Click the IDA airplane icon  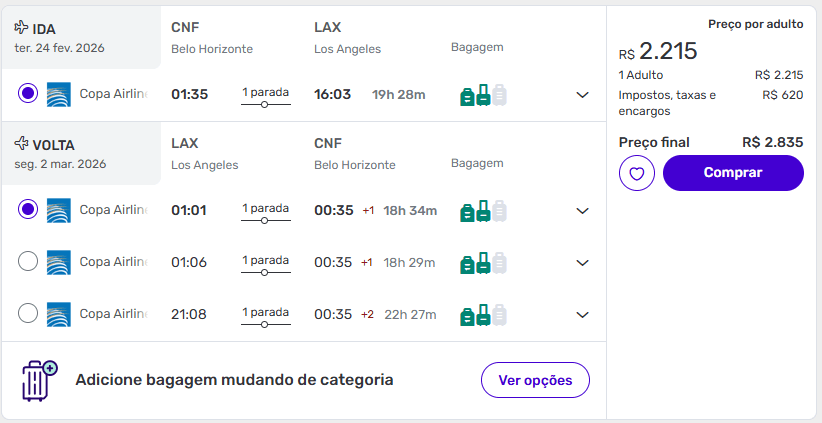pyautogui.click(x=22, y=28)
